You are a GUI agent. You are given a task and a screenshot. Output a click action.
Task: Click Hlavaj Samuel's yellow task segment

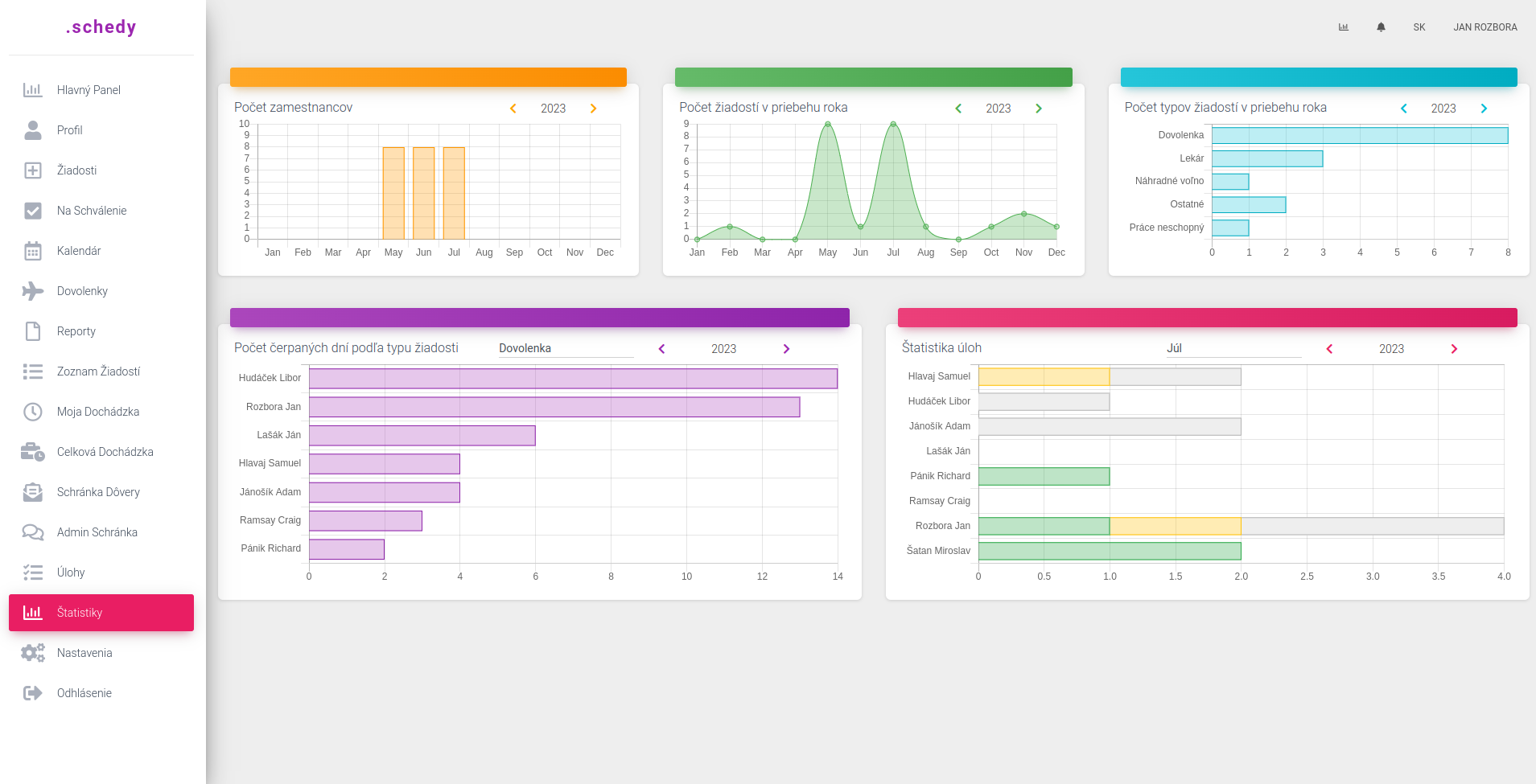(1044, 376)
